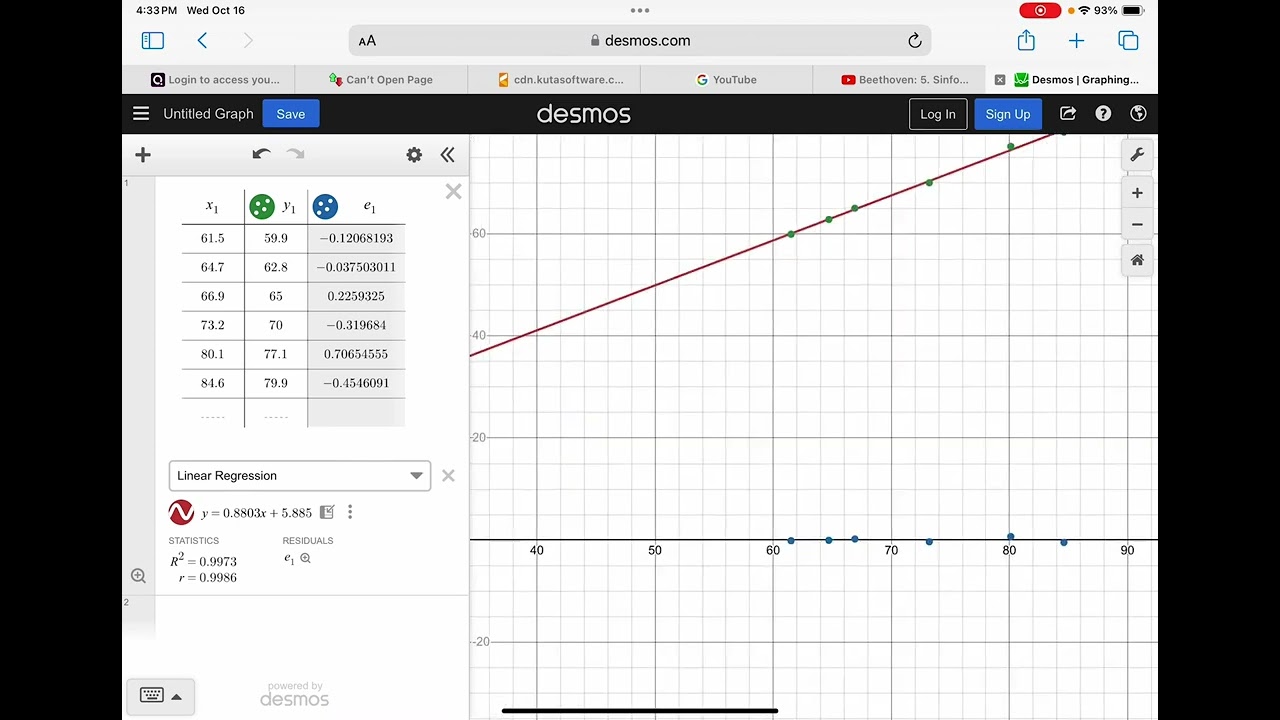Close the Desmos Graphing tab
The width and height of the screenshot is (1280, 720).
pos(1000,80)
